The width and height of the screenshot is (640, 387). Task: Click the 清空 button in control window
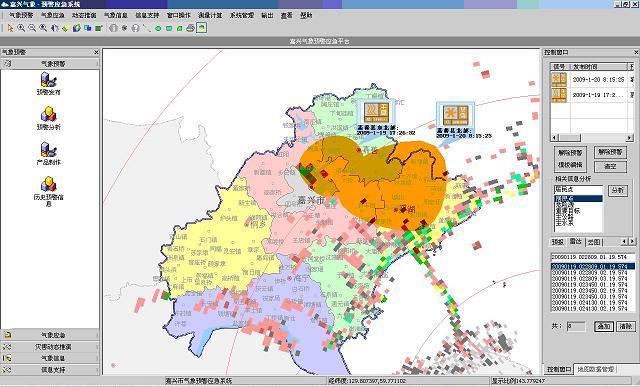coord(610,166)
